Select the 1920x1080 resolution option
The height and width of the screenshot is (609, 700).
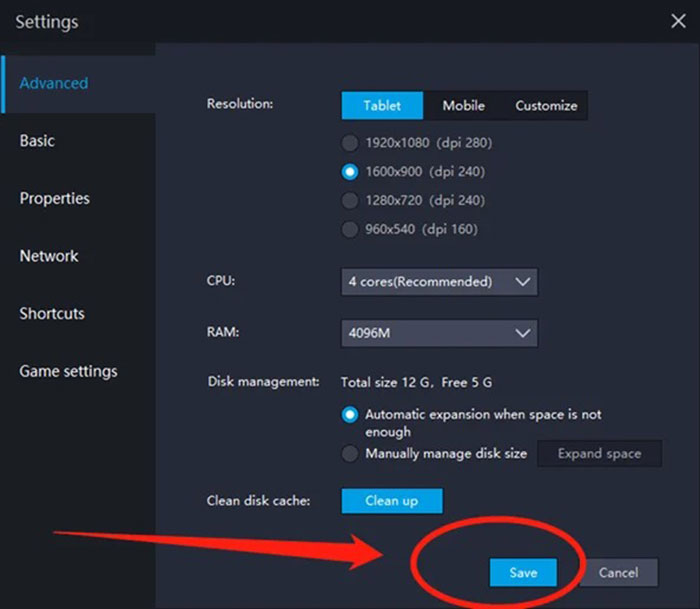[350, 143]
